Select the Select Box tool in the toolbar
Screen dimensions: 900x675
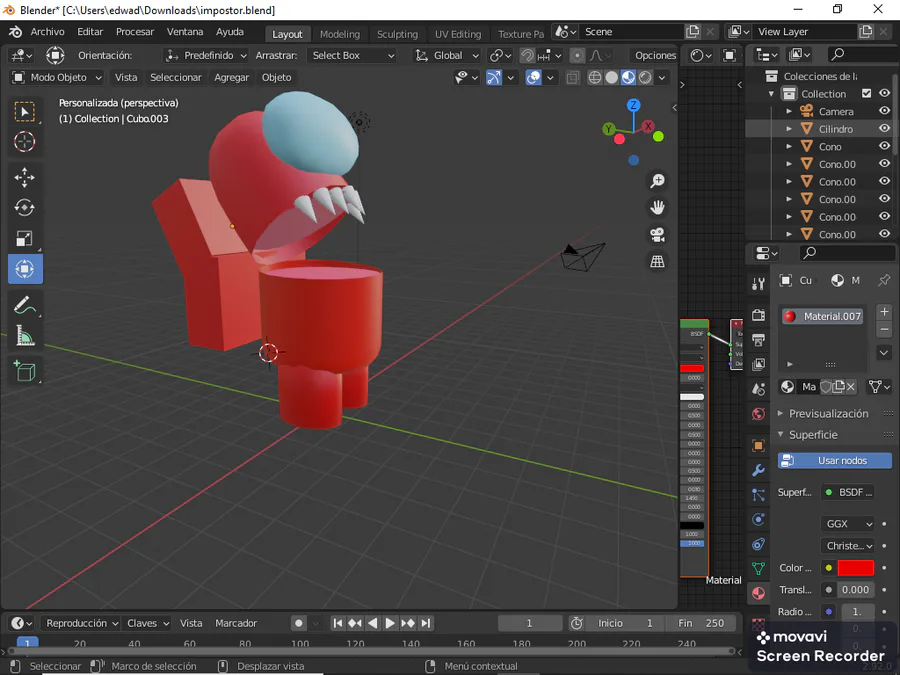click(x=25, y=111)
